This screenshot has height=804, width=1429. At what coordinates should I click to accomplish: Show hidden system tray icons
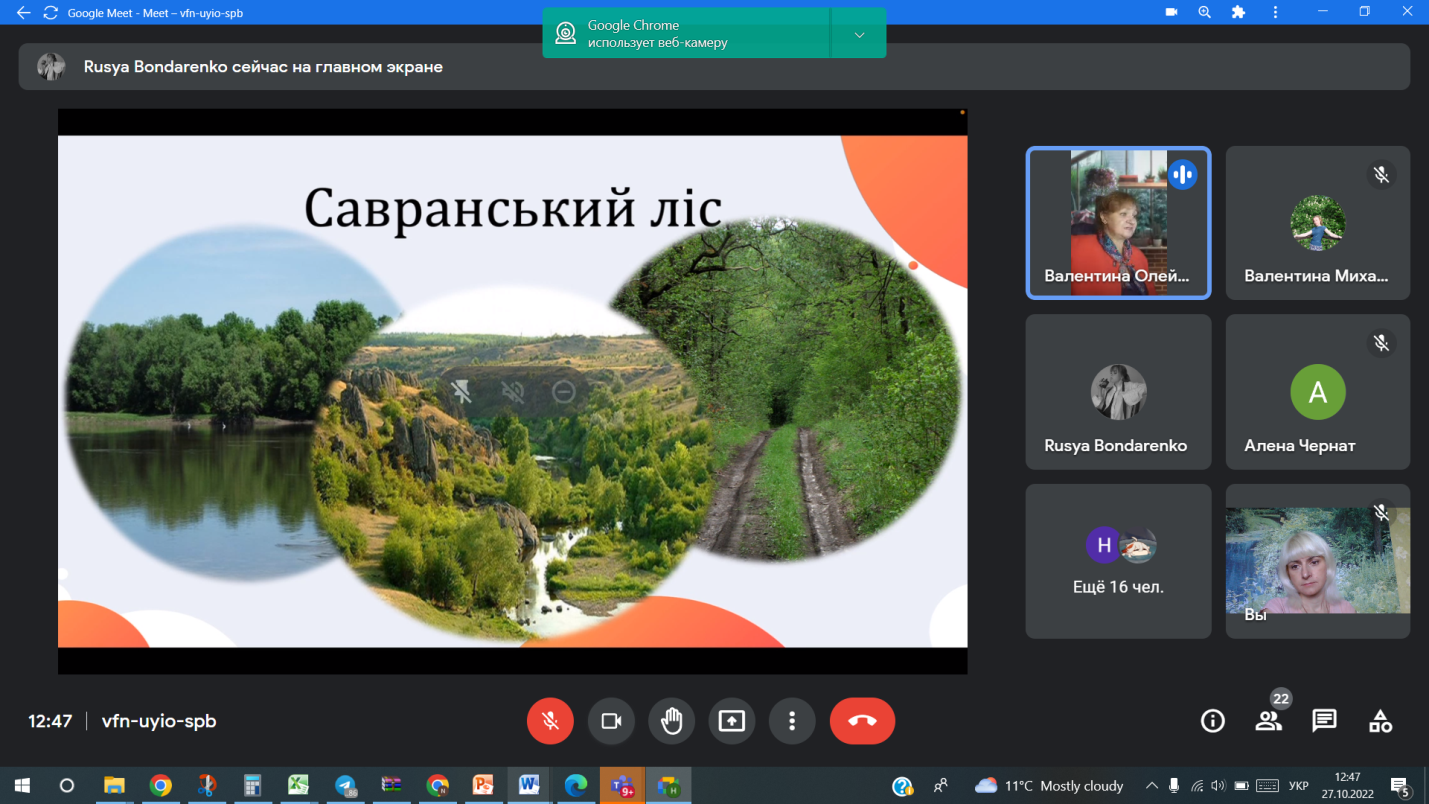[x=1151, y=786]
